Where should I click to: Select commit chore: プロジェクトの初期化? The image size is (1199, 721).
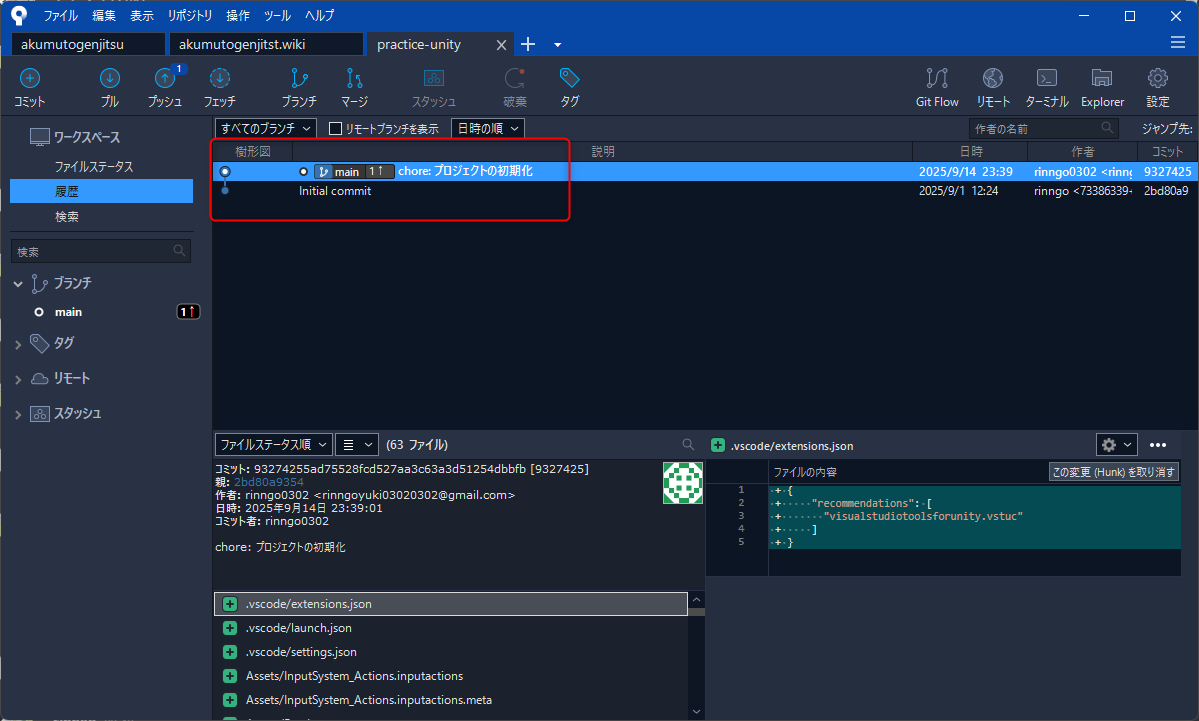pos(704,171)
